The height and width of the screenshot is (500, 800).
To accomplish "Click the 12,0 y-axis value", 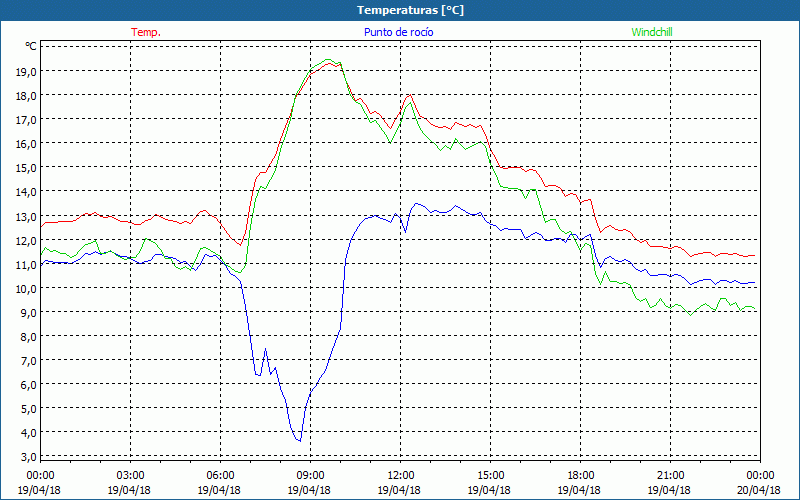I will (x=27, y=240).
